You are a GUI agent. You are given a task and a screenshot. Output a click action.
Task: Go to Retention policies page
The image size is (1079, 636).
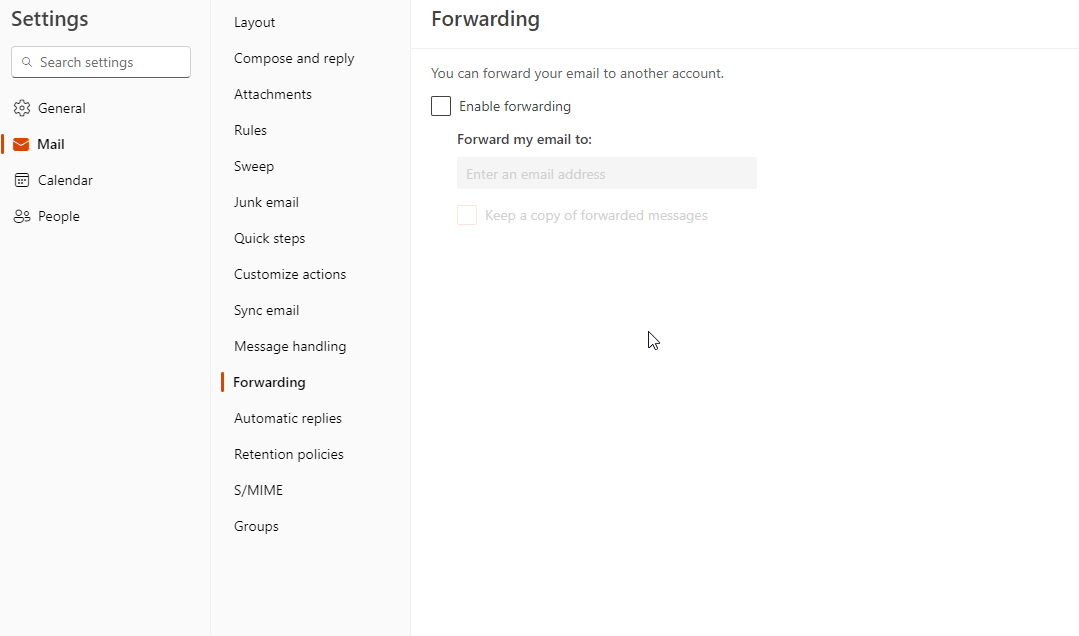click(289, 454)
